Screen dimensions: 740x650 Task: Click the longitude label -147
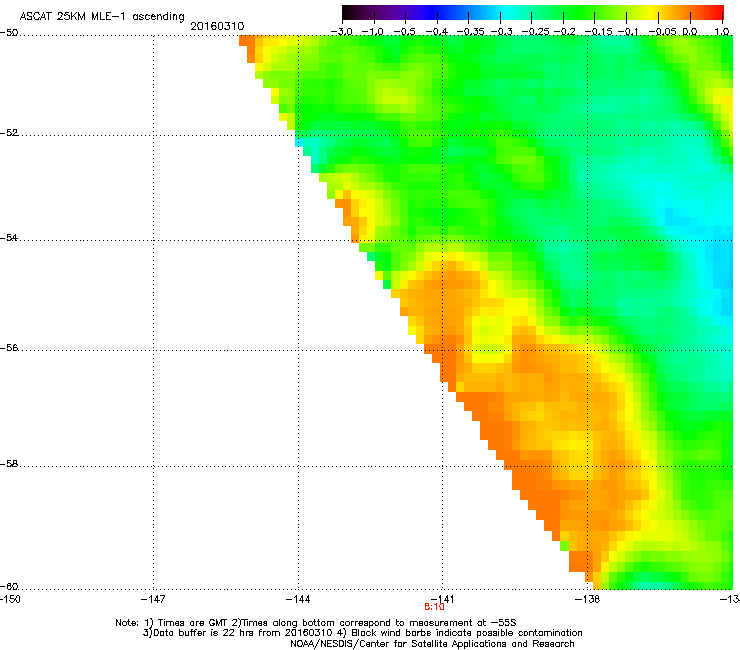(x=153, y=599)
